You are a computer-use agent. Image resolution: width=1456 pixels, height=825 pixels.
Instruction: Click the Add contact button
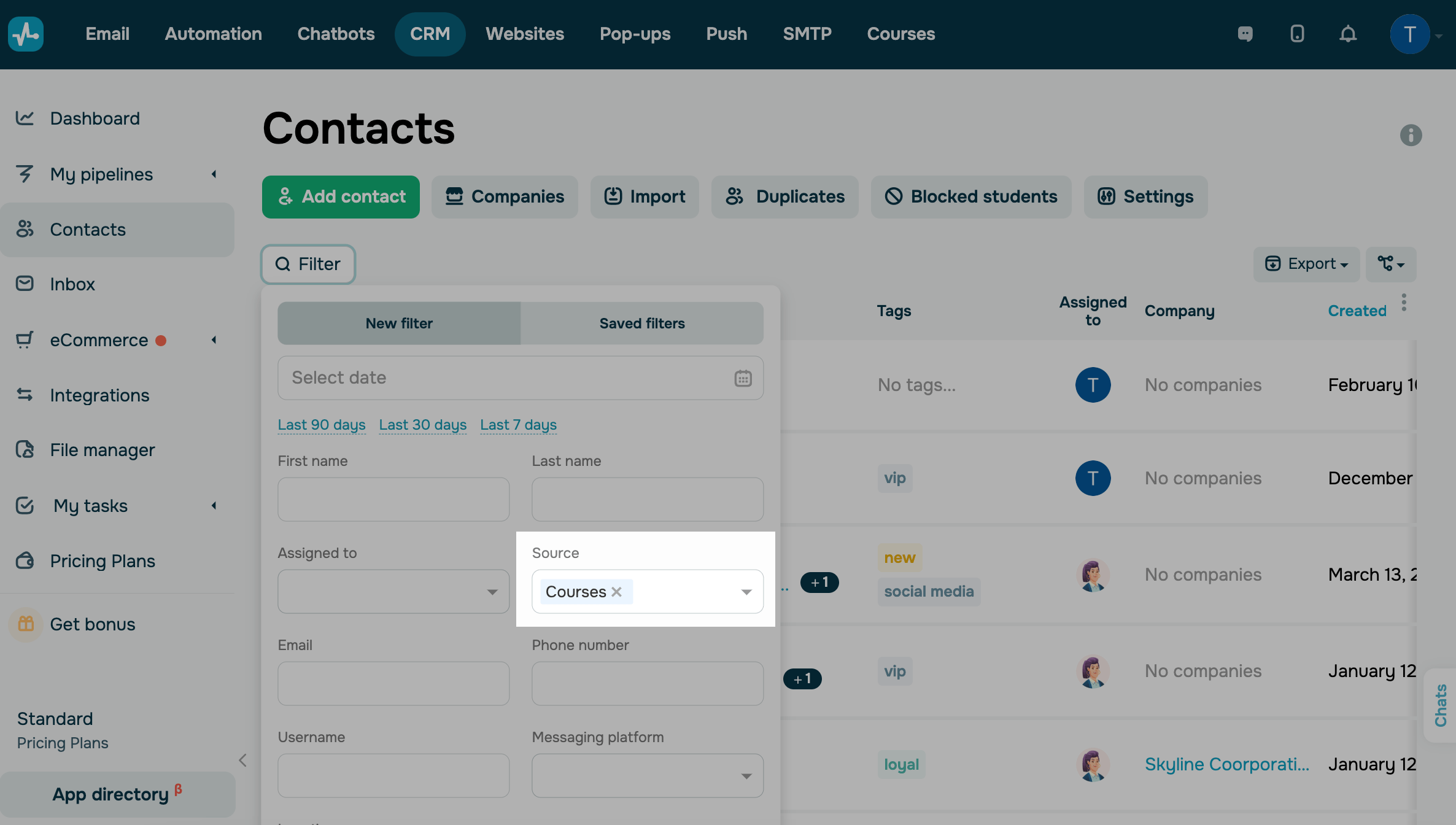coord(341,196)
